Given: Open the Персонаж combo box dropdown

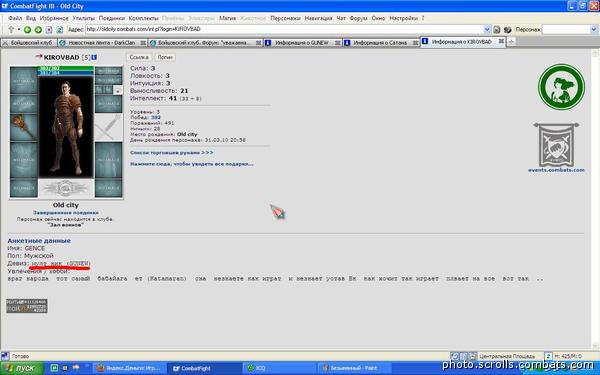Looking at the screenshot, I should (x=594, y=29).
